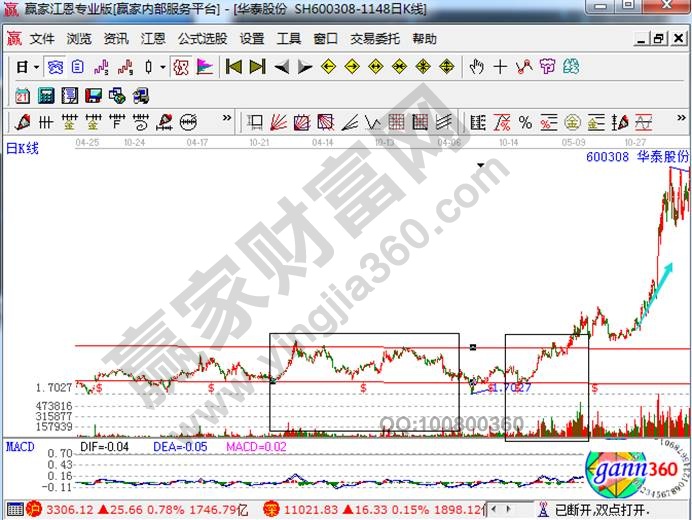692x520 pixels.
Task: Click the hand pan tool icon
Action: [476, 67]
